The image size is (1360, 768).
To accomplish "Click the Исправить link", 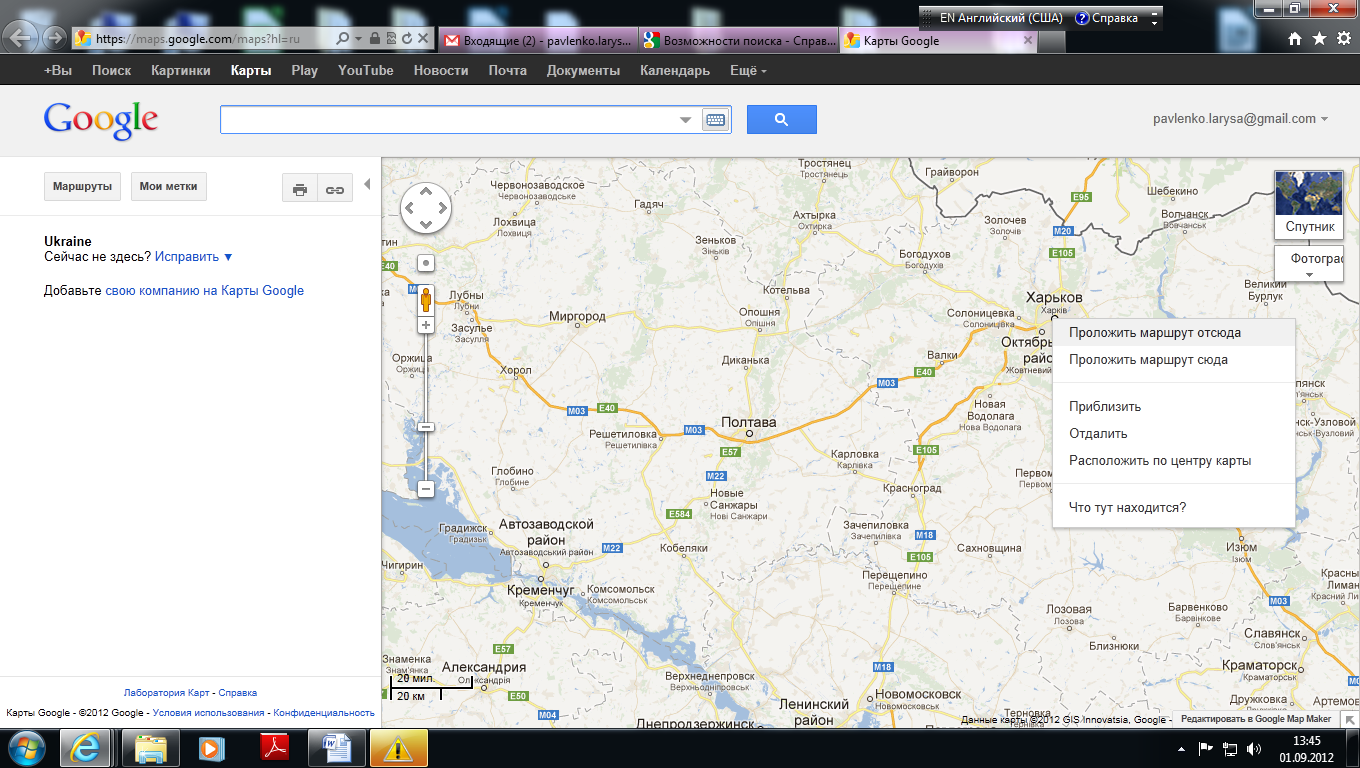I will (x=194, y=257).
